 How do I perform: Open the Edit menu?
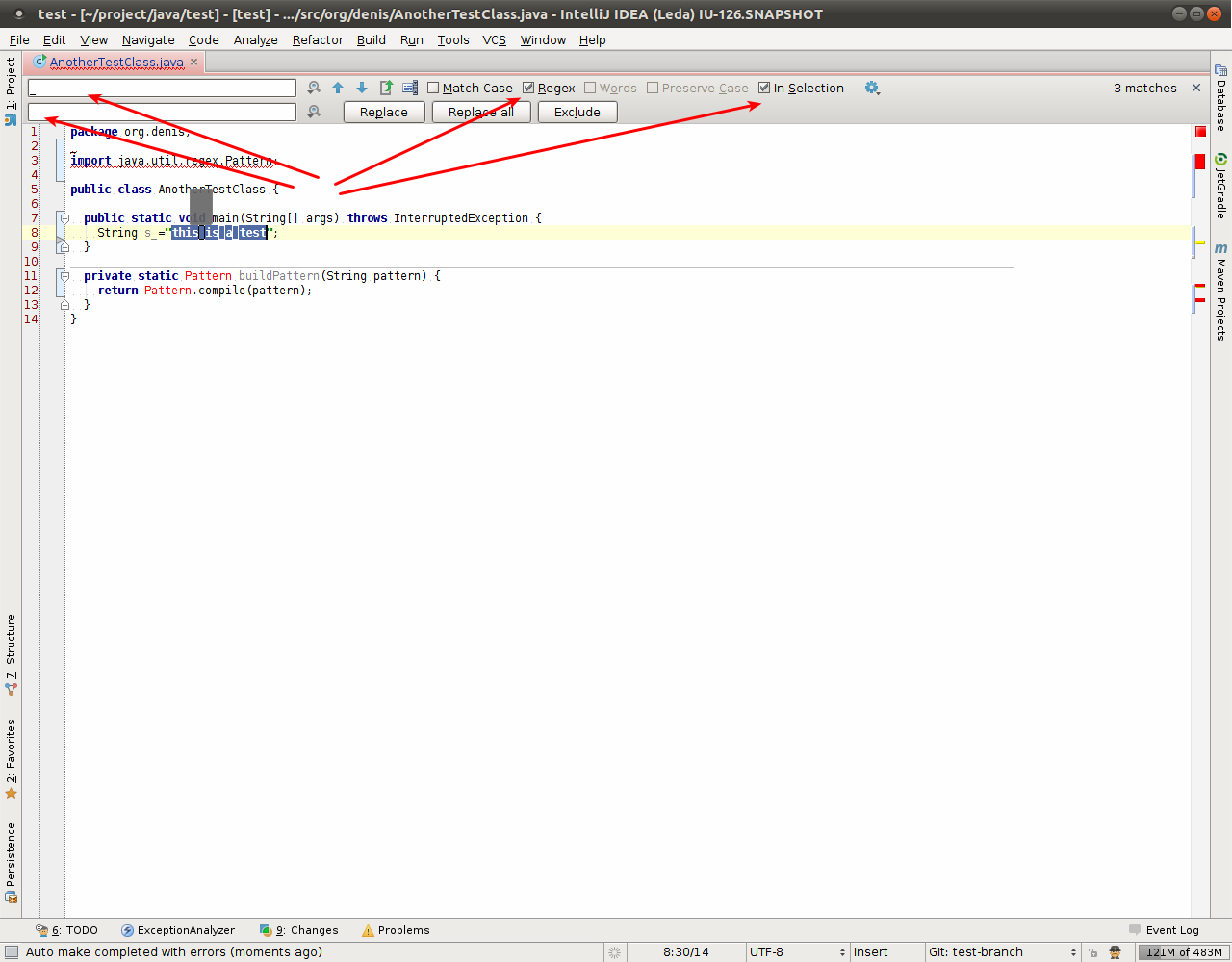[x=54, y=39]
